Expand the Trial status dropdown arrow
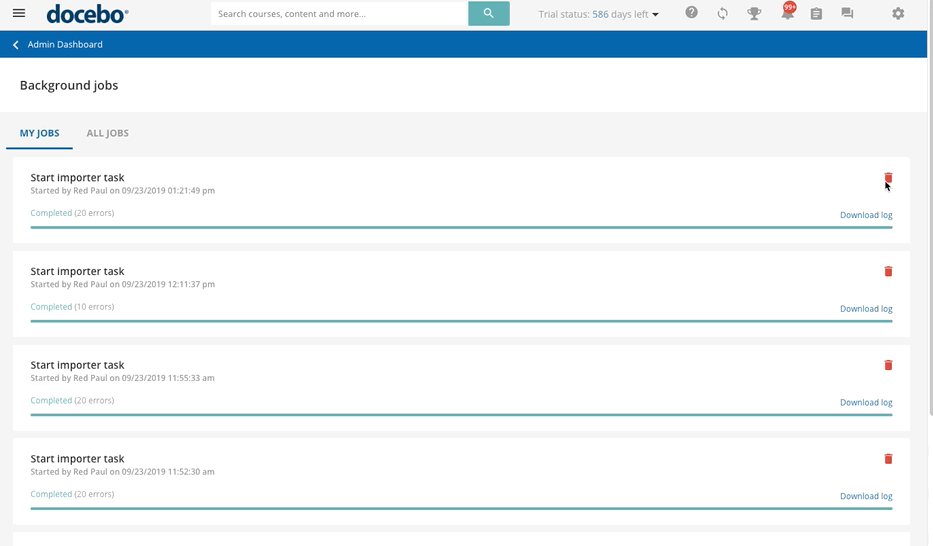Image resolution: width=933 pixels, height=546 pixels. (655, 14)
